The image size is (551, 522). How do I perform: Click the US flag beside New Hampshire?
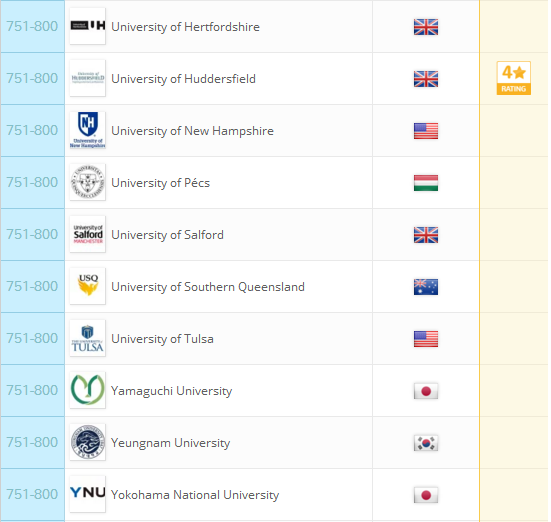pos(426,131)
